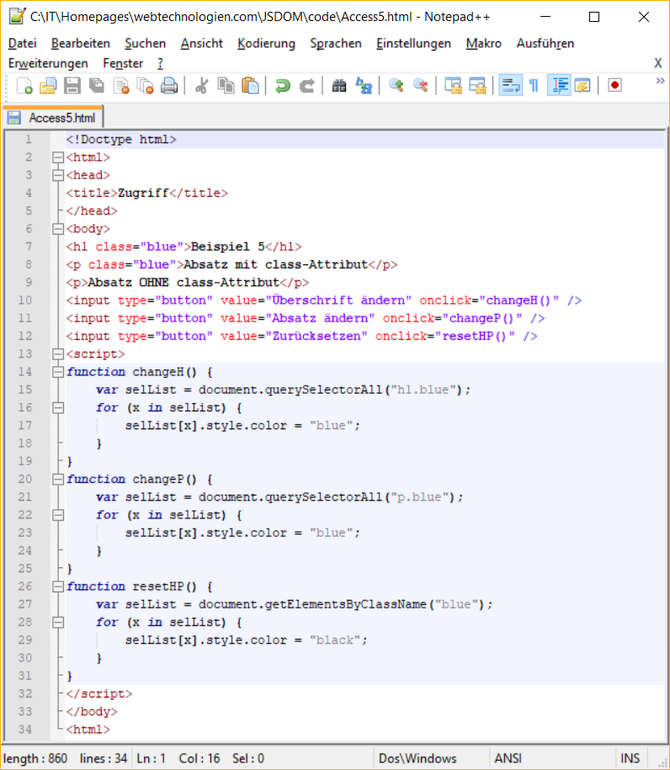Open the Replace dialog icon
This screenshot has height=770, width=670.
coord(363,86)
